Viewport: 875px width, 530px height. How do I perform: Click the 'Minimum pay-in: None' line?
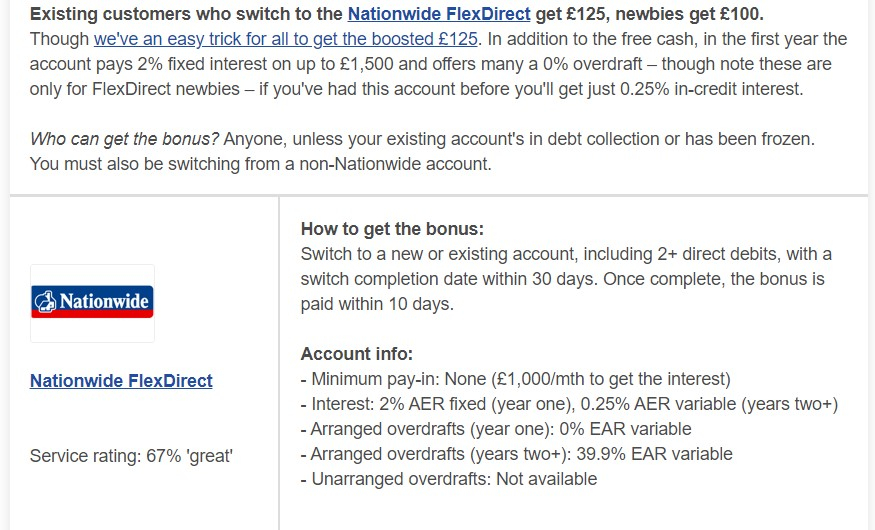(516, 379)
